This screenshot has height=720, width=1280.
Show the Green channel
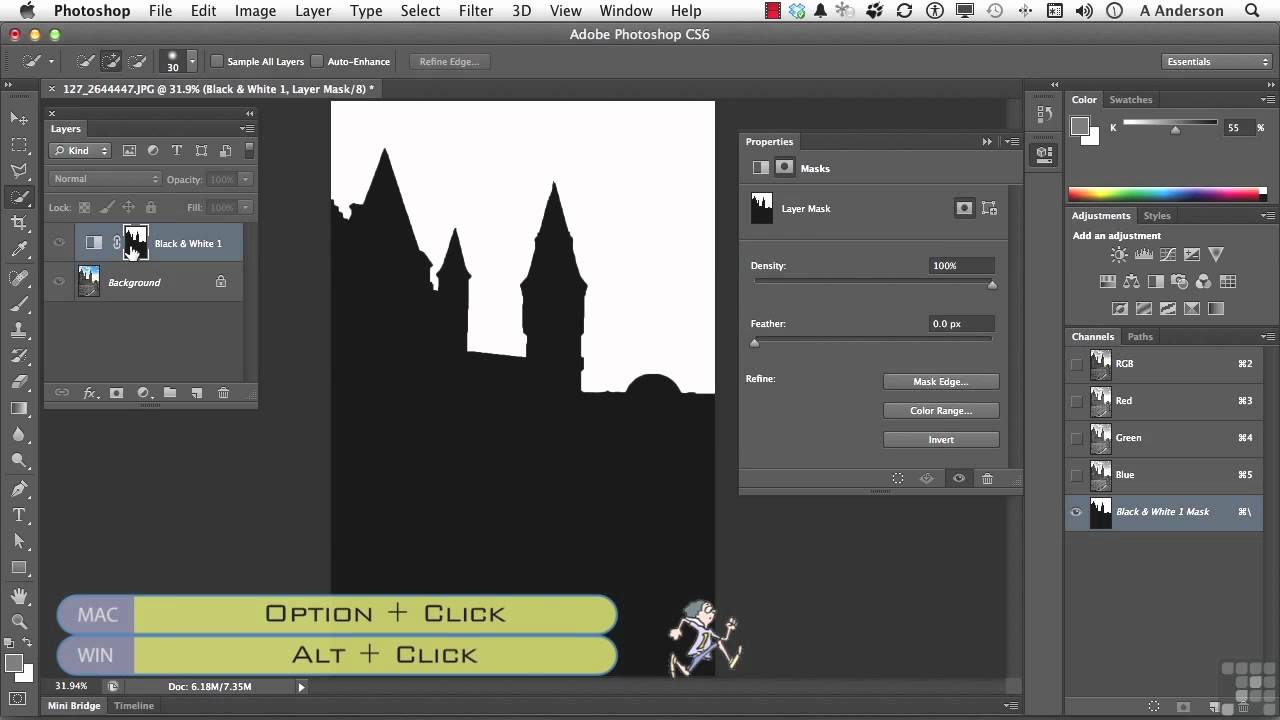coord(1077,438)
